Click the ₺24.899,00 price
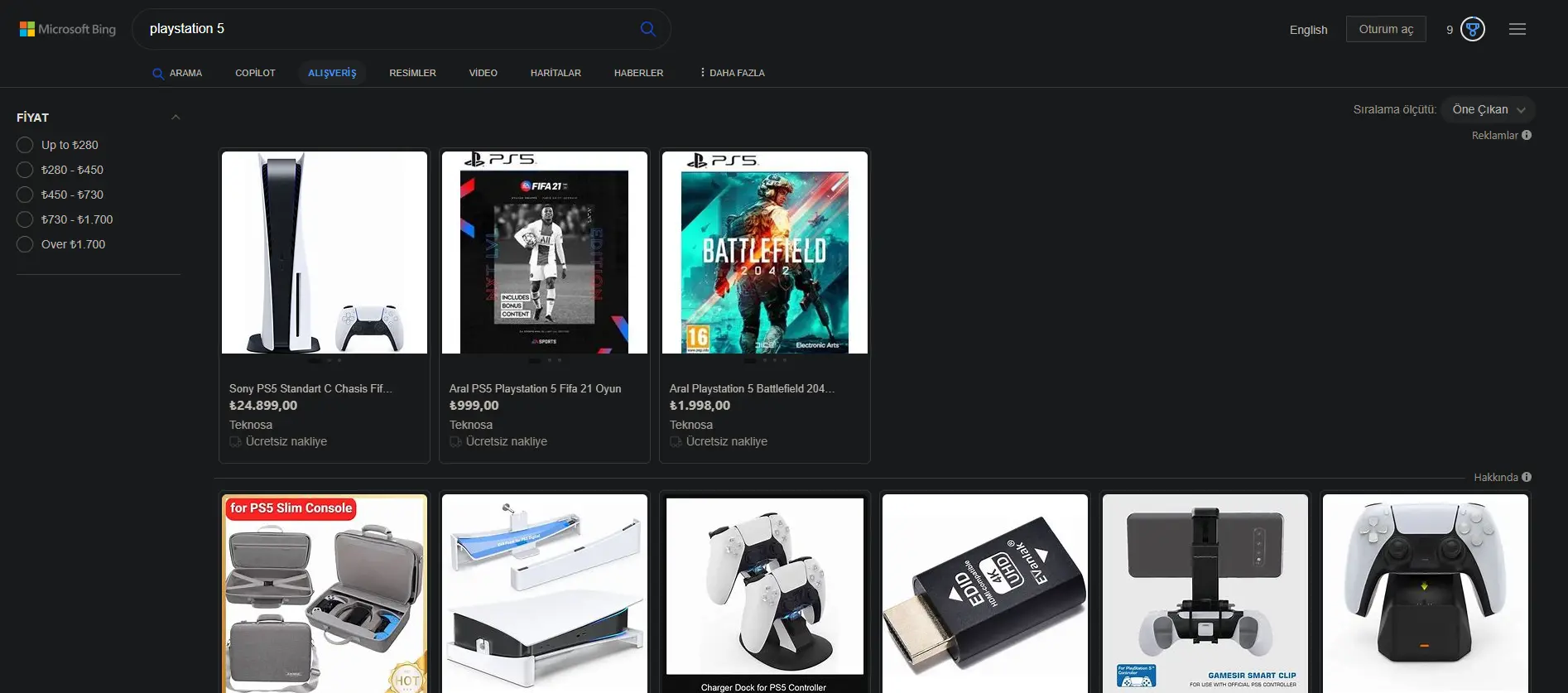Viewport: 1568px width, 693px height. pos(263,406)
